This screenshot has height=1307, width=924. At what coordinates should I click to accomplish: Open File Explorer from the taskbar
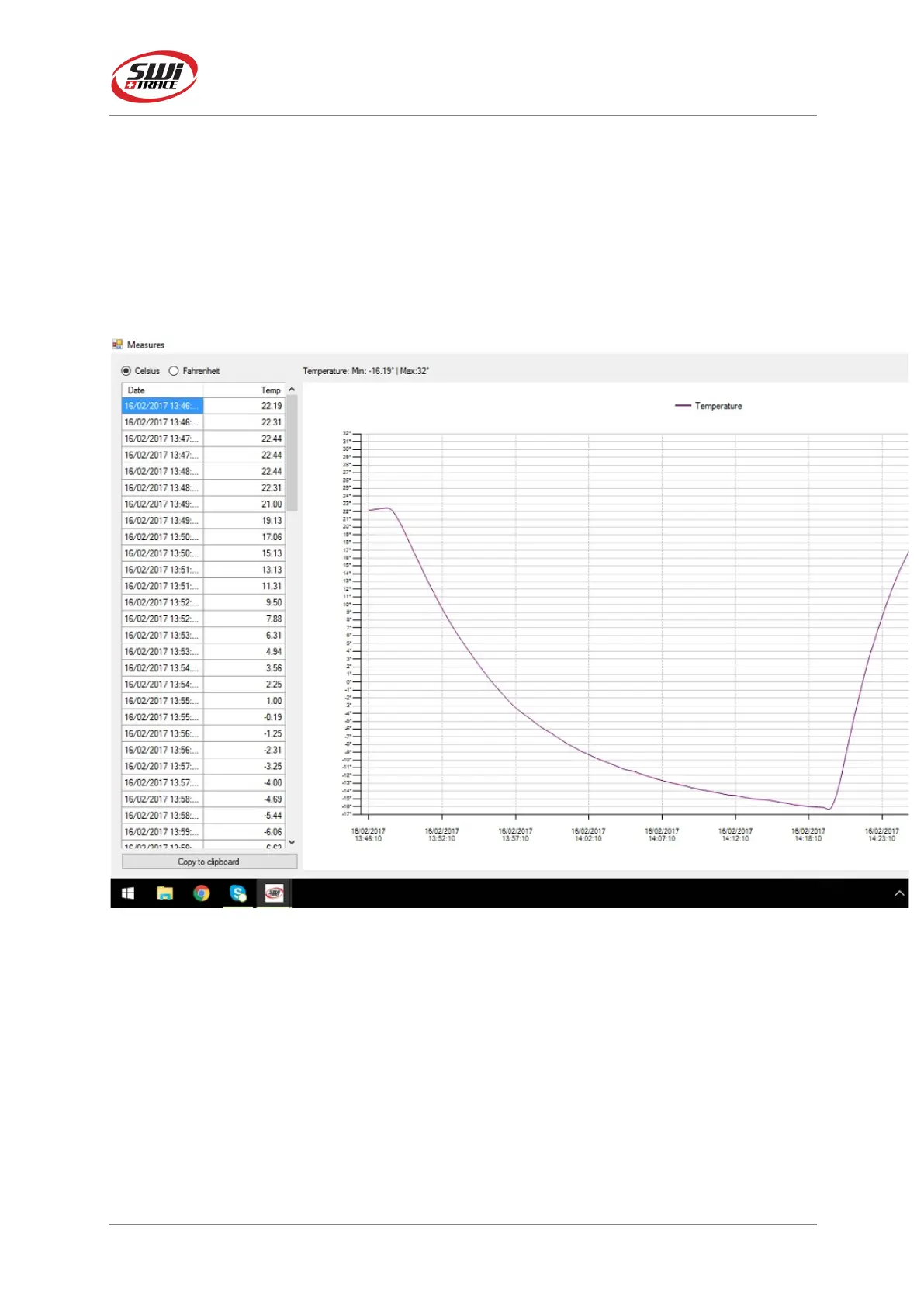point(164,893)
